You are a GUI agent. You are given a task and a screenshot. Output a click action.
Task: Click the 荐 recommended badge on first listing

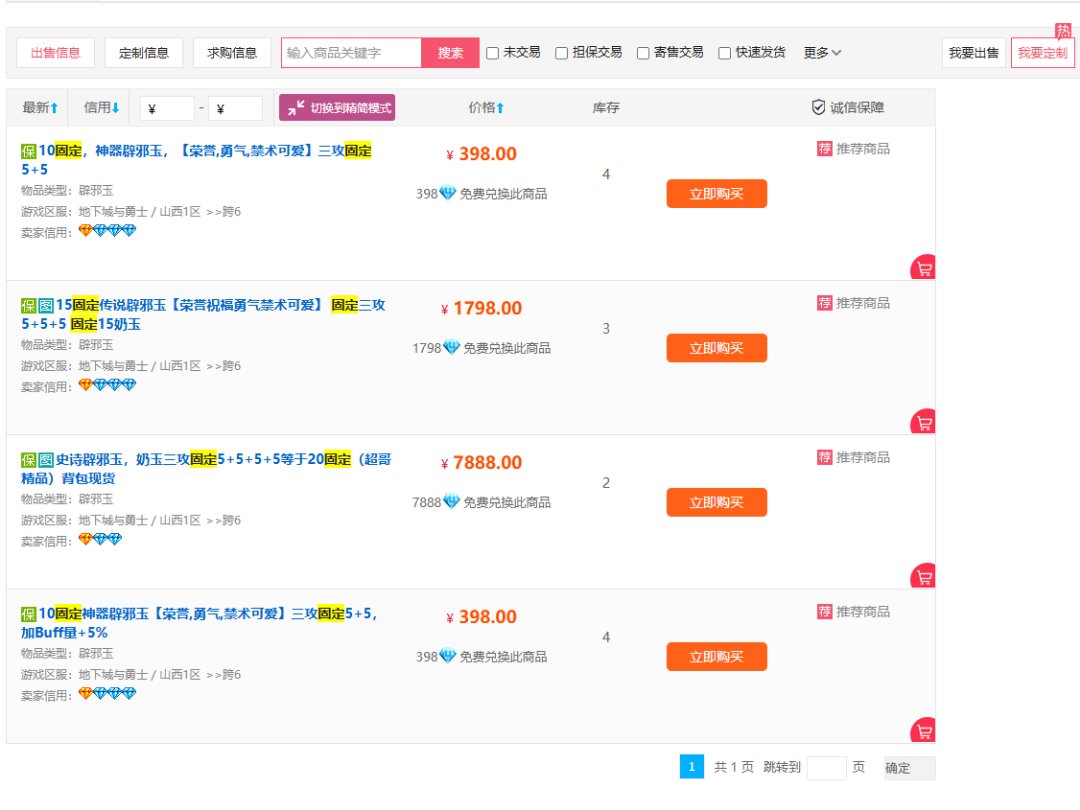pyautogui.click(x=824, y=149)
